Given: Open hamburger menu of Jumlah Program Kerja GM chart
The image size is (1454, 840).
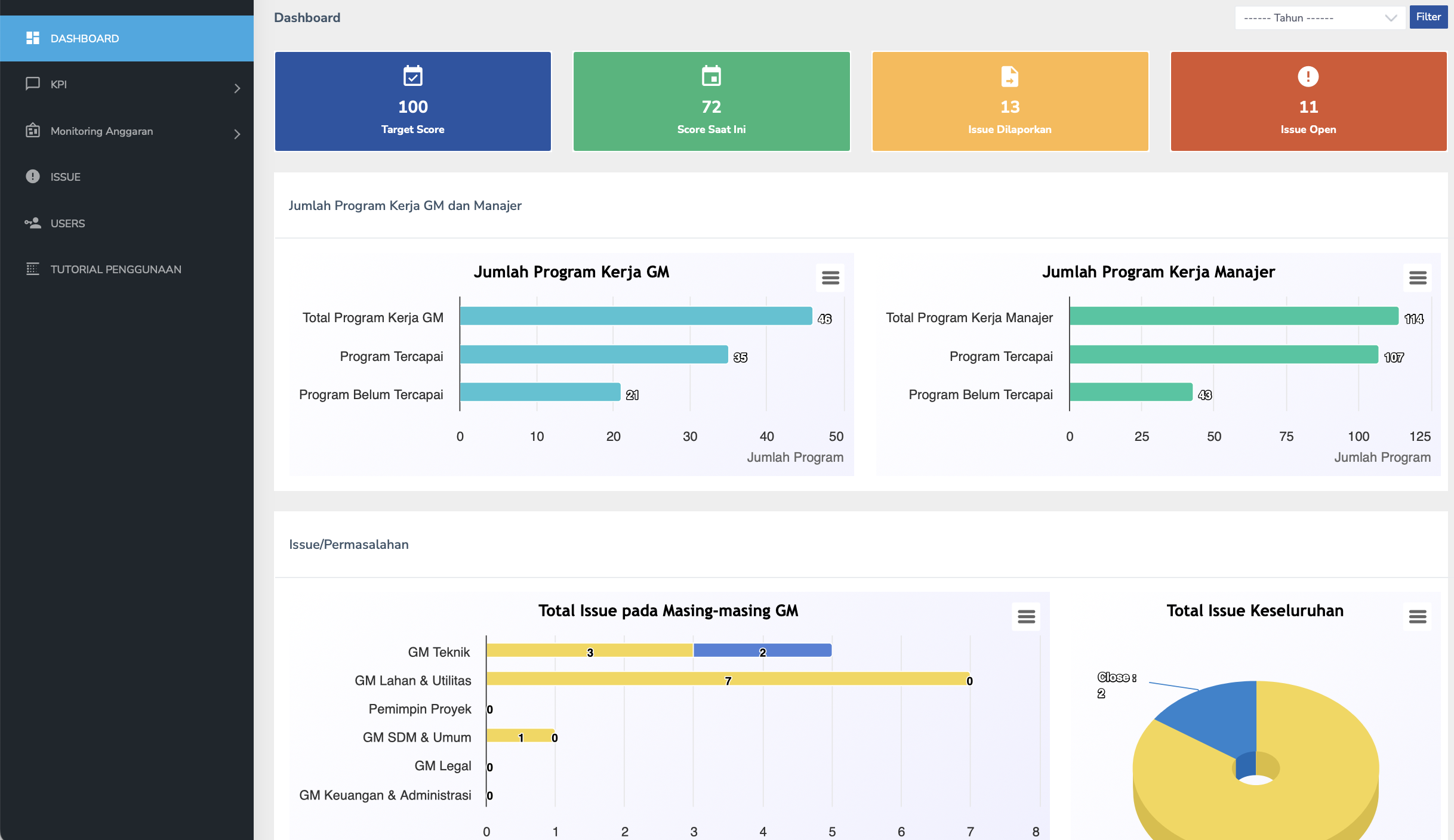Looking at the screenshot, I should coord(830,278).
